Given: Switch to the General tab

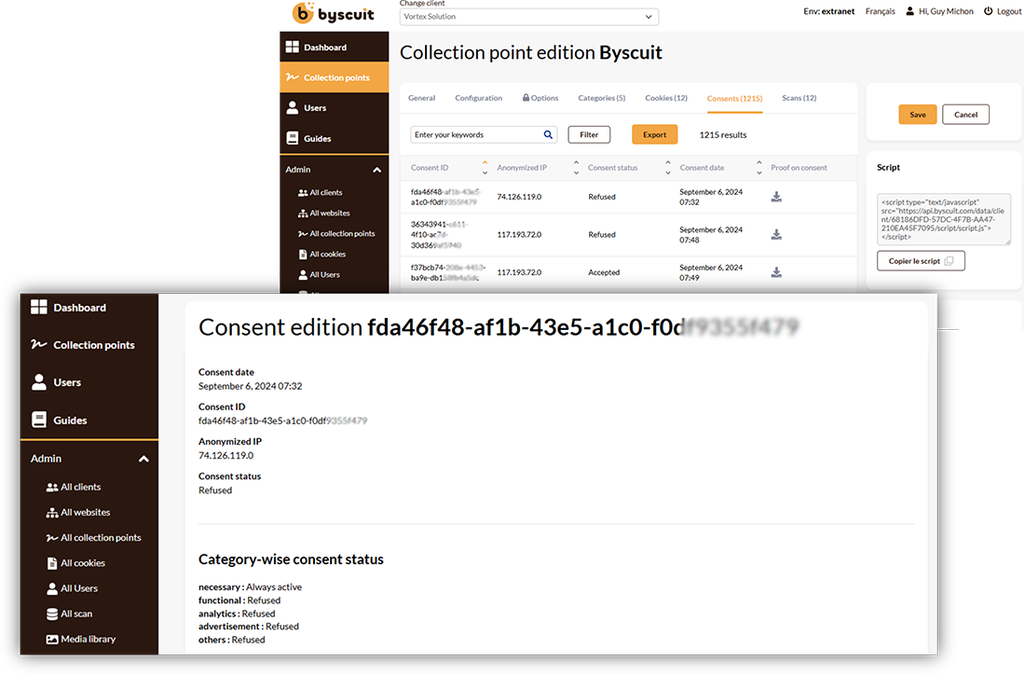Looking at the screenshot, I should point(422,98).
